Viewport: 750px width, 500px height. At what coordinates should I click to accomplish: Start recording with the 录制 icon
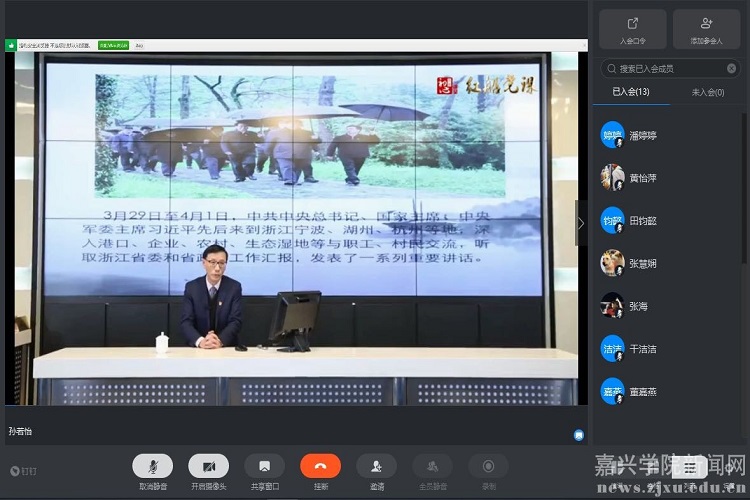488,466
